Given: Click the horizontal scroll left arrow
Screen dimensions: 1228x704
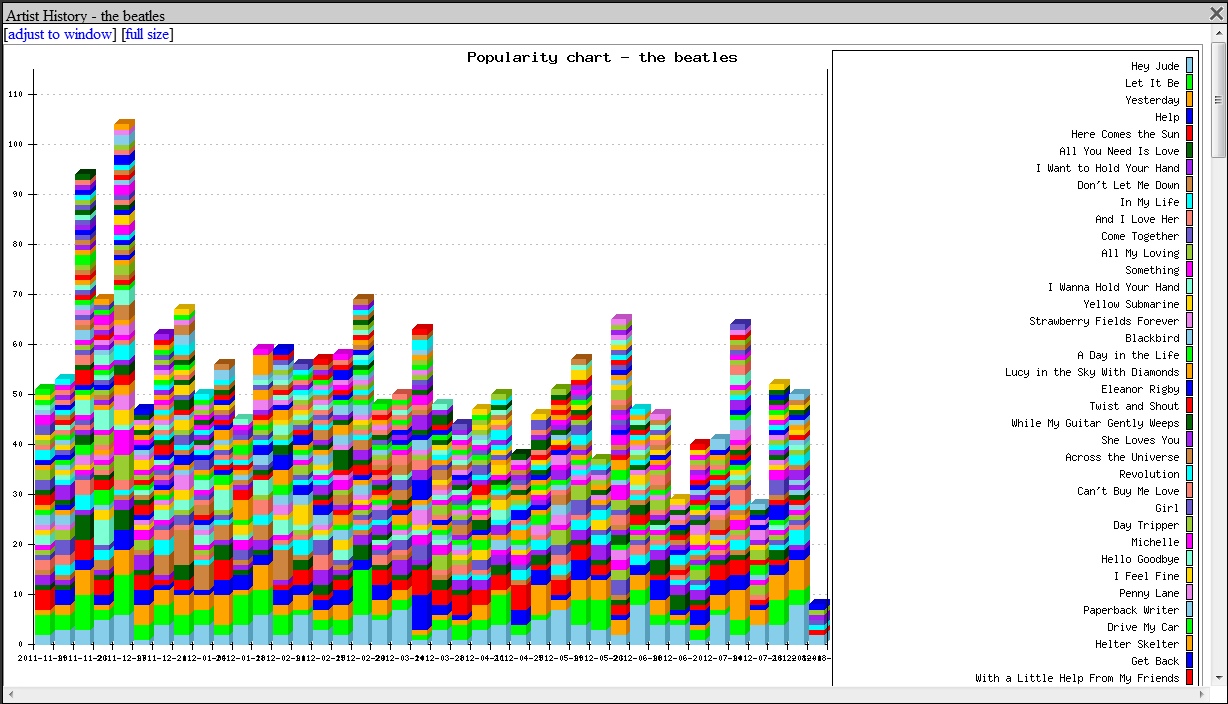Looking at the screenshot, I should point(10,694).
